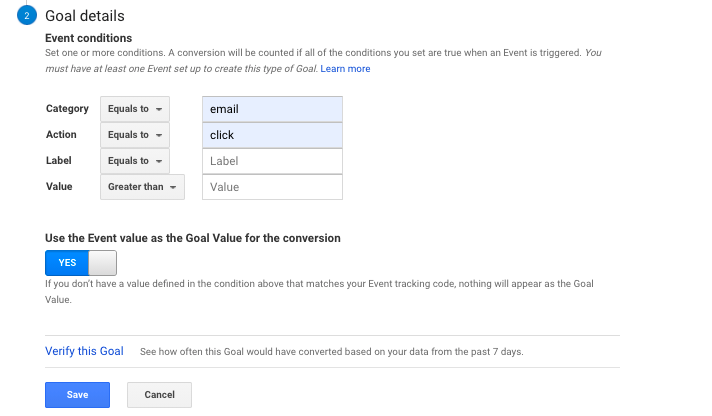Open the Learn more link

345,69
